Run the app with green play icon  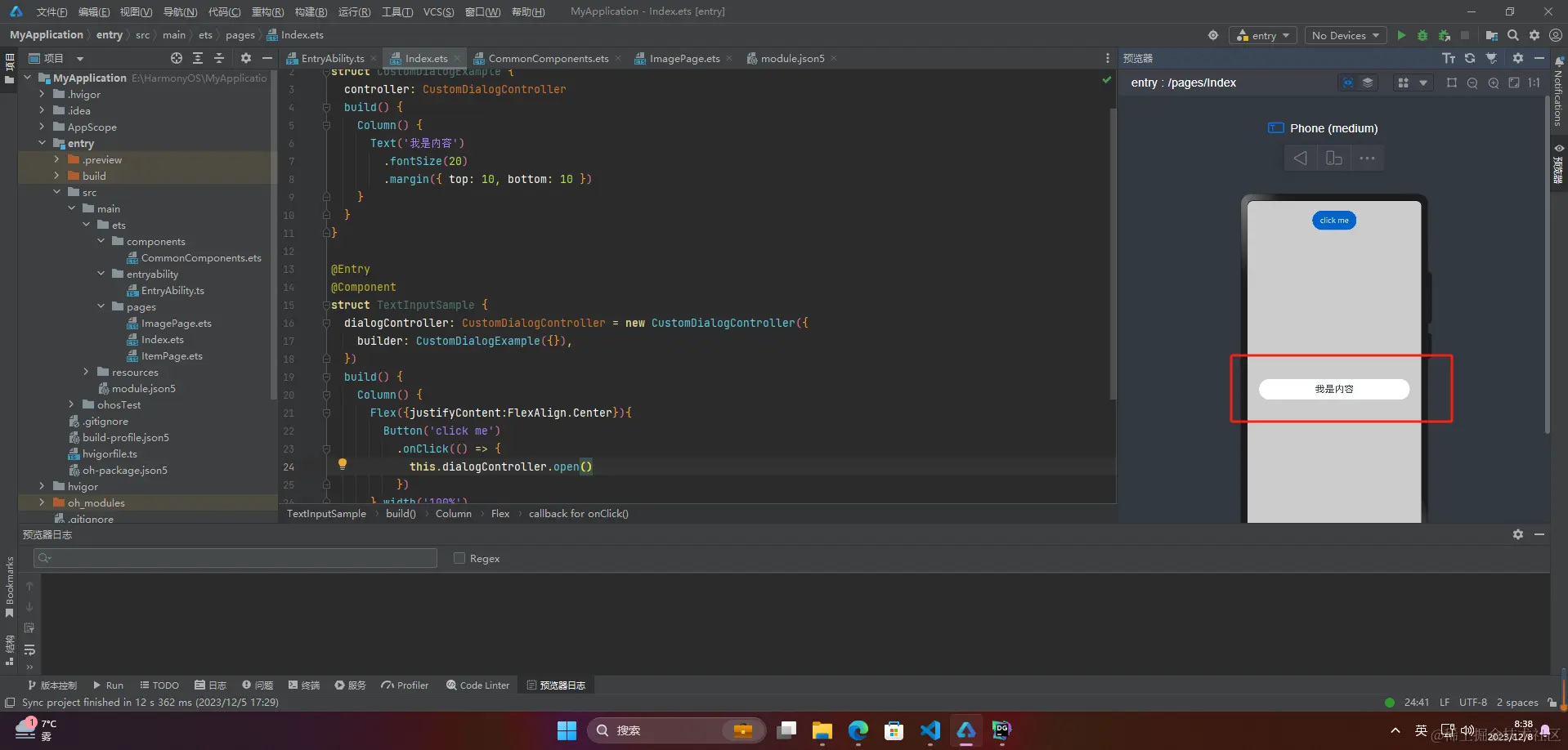(1401, 35)
